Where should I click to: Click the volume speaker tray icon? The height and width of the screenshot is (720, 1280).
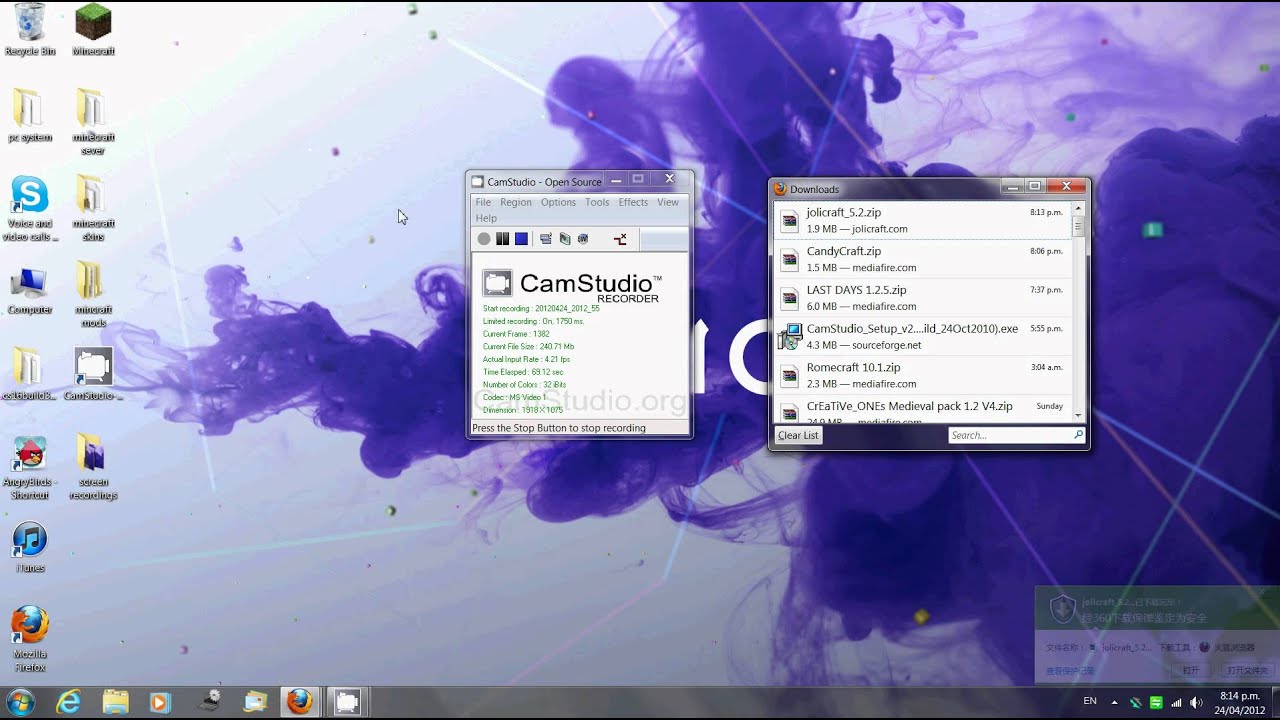1196,702
